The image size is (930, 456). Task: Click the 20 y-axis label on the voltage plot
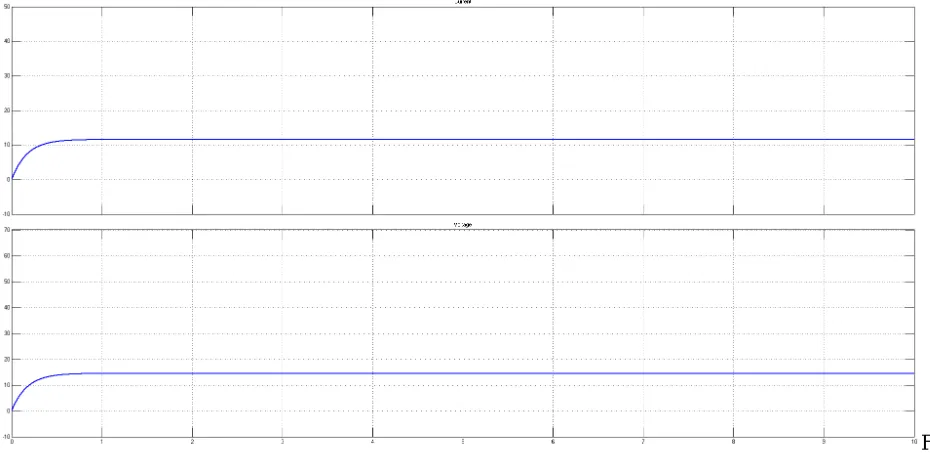pyautogui.click(x=7, y=359)
